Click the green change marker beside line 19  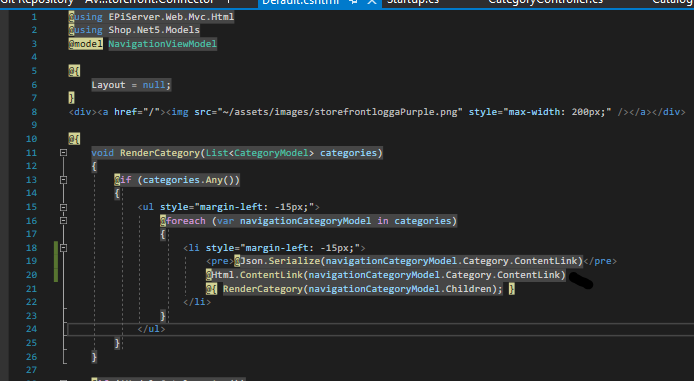point(56,261)
